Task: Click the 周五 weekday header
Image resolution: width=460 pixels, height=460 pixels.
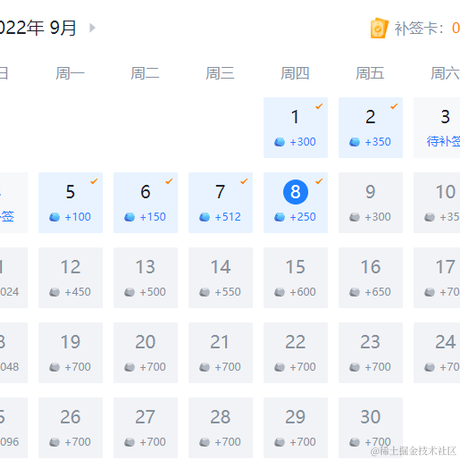Action: click(370, 73)
